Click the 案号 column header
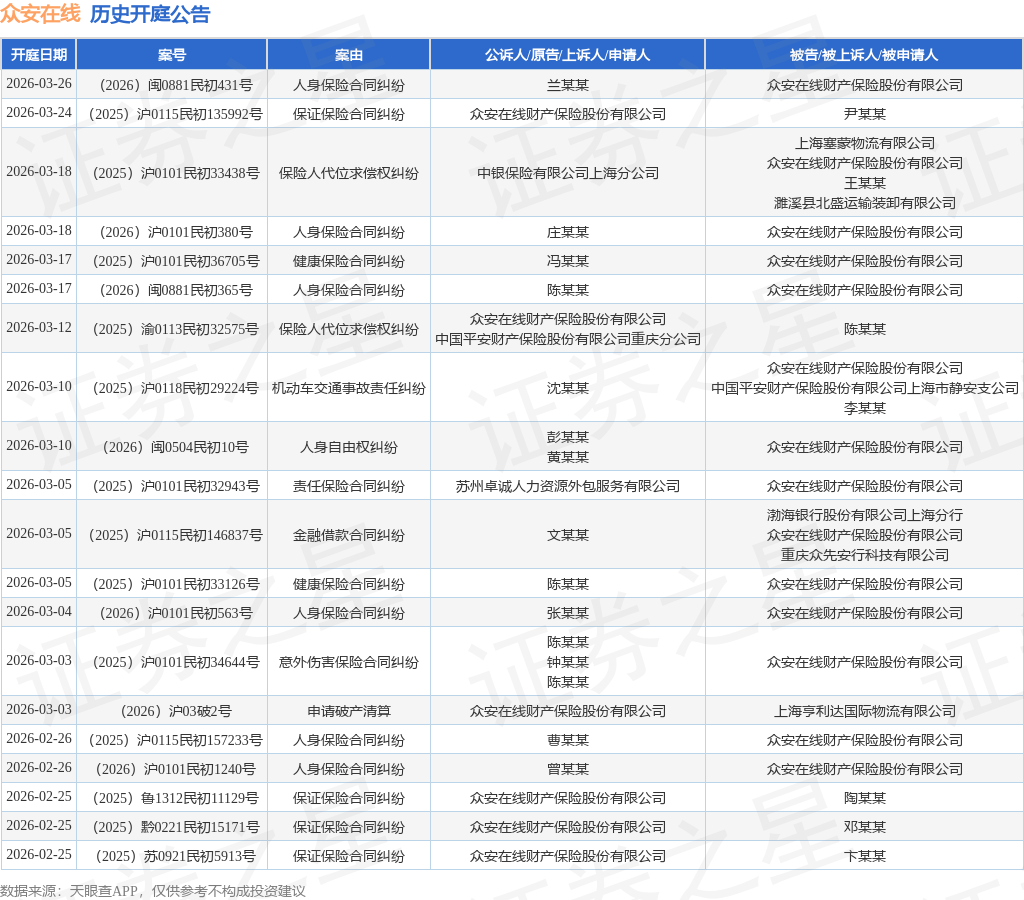The width and height of the screenshot is (1024, 900). click(172, 55)
